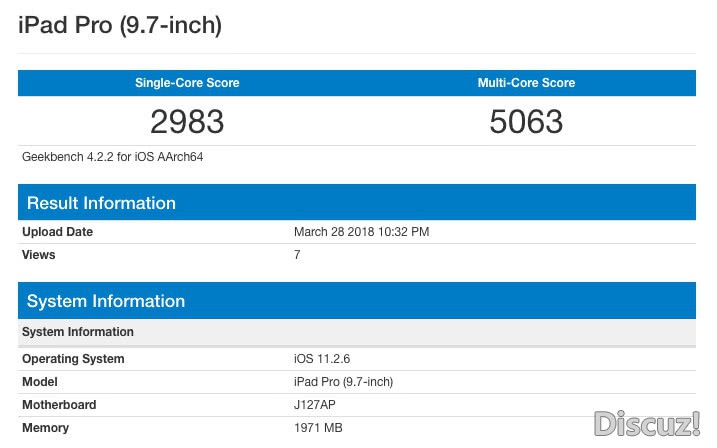Viewport: 717px width, 448px height.
Task: Click the Discuz! watermark logo
Action: [x=647, y=423]
